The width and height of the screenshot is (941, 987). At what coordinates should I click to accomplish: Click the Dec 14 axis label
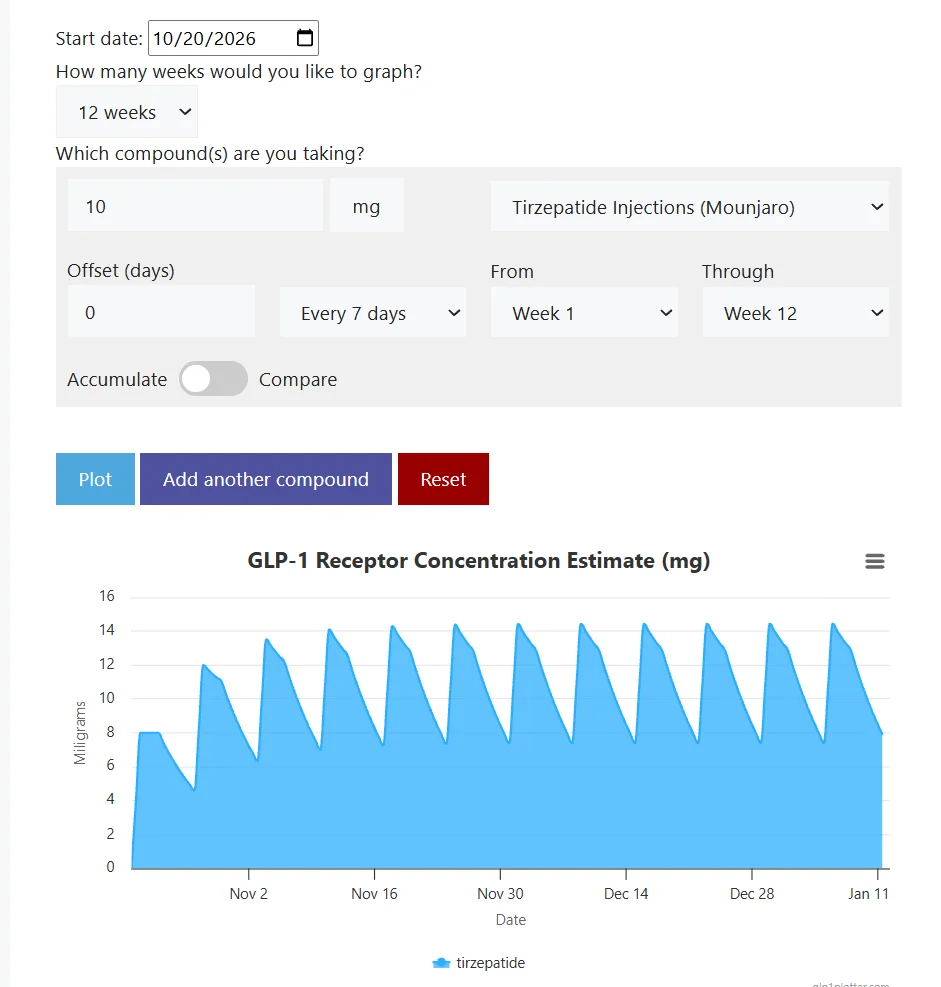(x=626, y=893)
